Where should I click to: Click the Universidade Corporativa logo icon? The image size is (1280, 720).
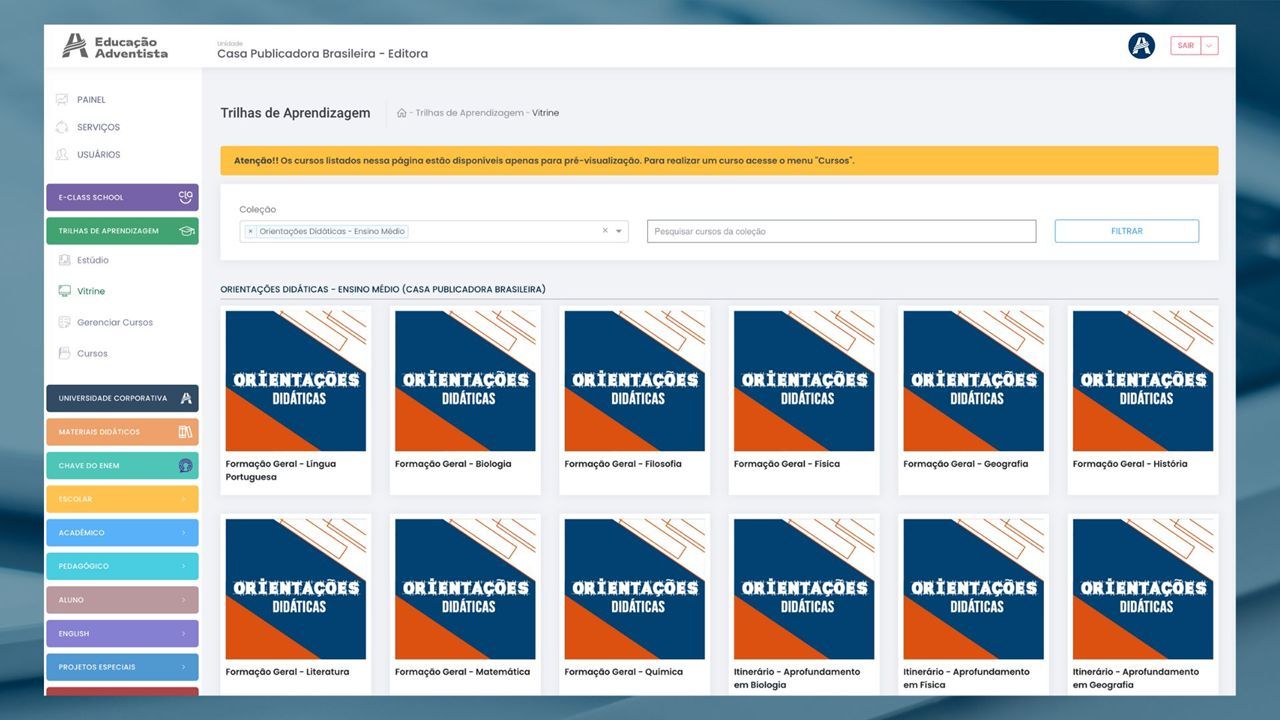click(x=186, y=398)
